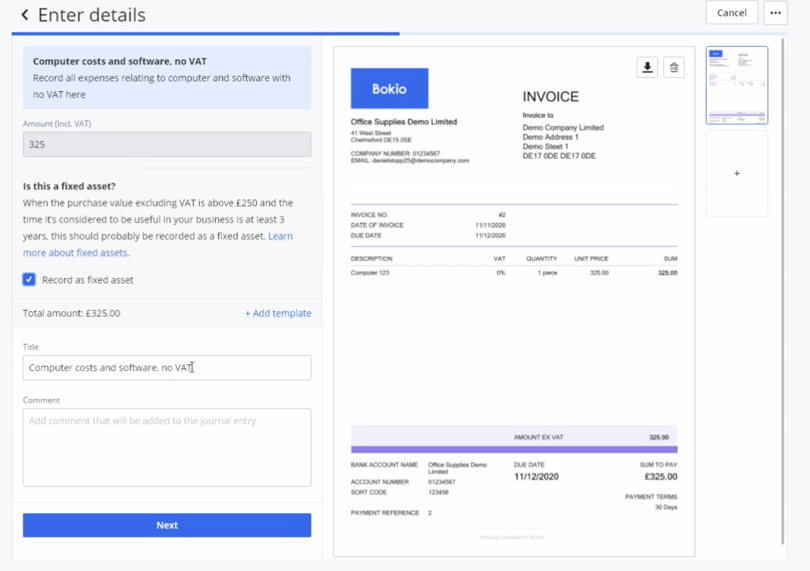Click the plus to add another page
This screenshot has width=810, height=571.
[737, 174]
